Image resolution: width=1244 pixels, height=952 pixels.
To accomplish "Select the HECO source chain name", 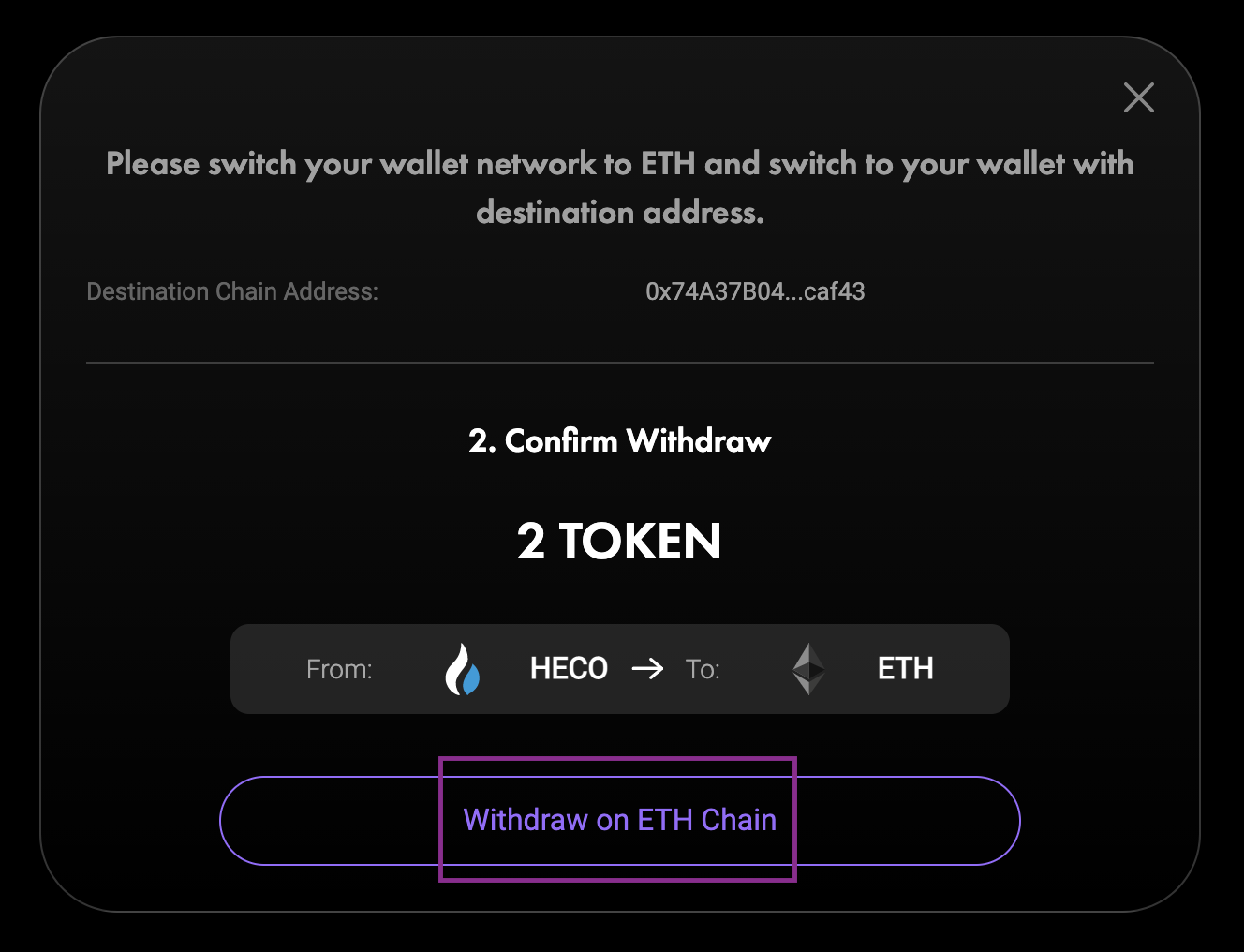I will pyautogui.click(x=569, y=669).
